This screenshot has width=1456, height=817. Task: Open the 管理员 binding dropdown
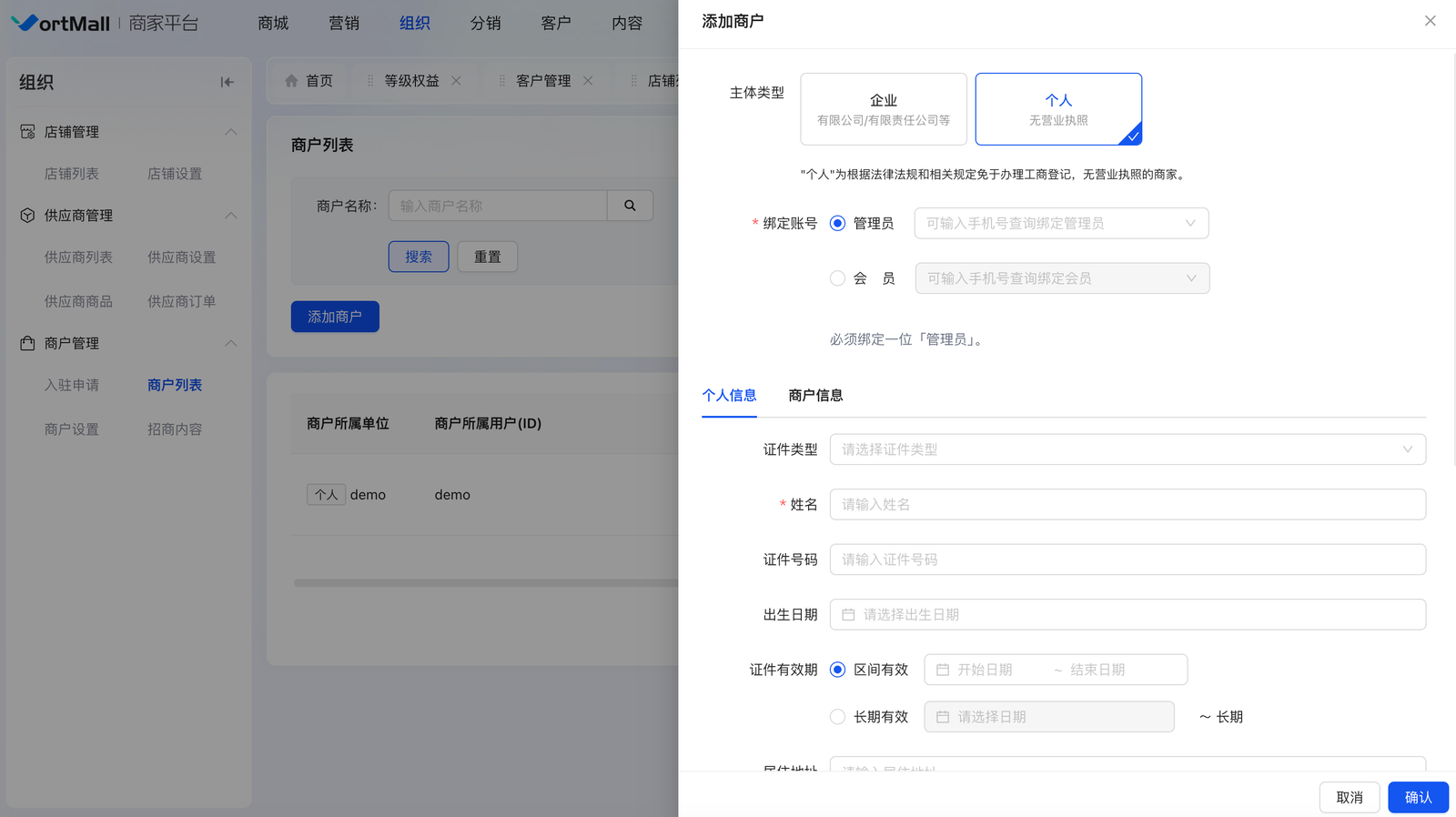[1060, 224]
